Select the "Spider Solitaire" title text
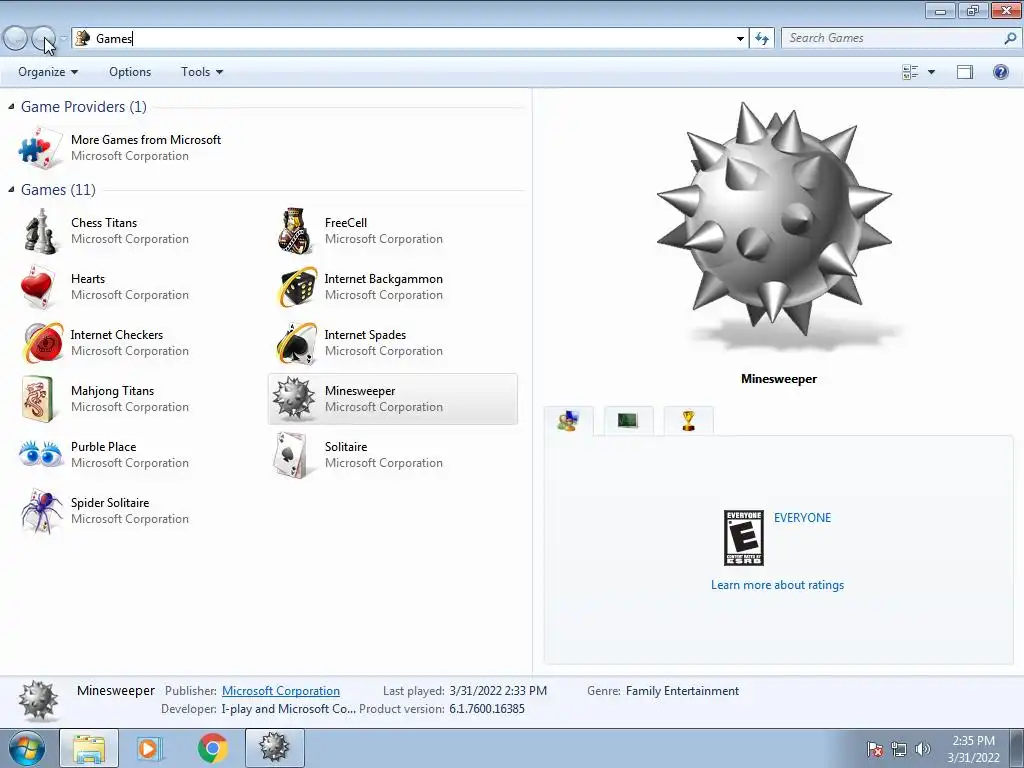 pos(110,502)
